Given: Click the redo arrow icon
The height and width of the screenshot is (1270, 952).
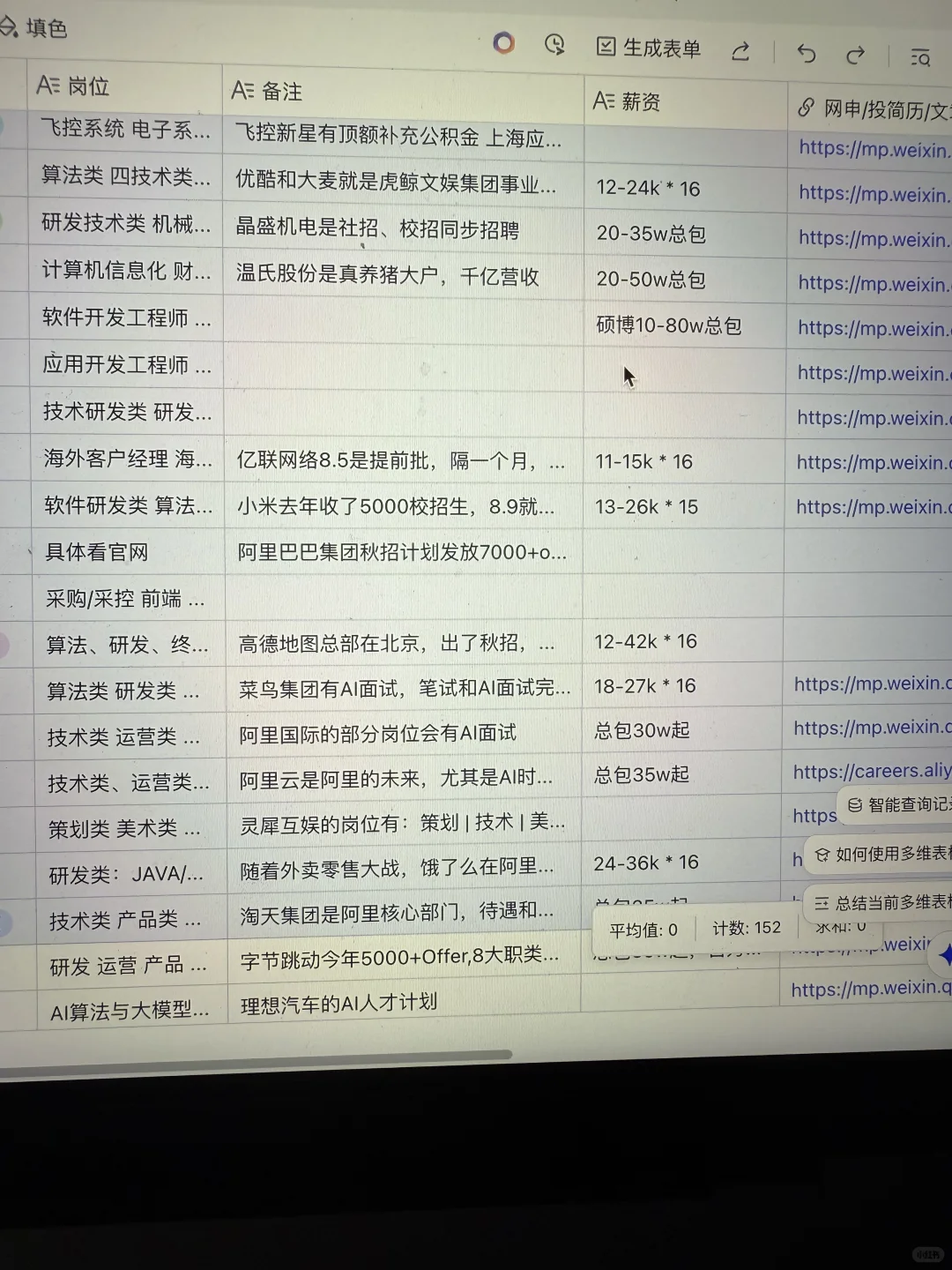Looking at the screenshot, I should (855, 56).
